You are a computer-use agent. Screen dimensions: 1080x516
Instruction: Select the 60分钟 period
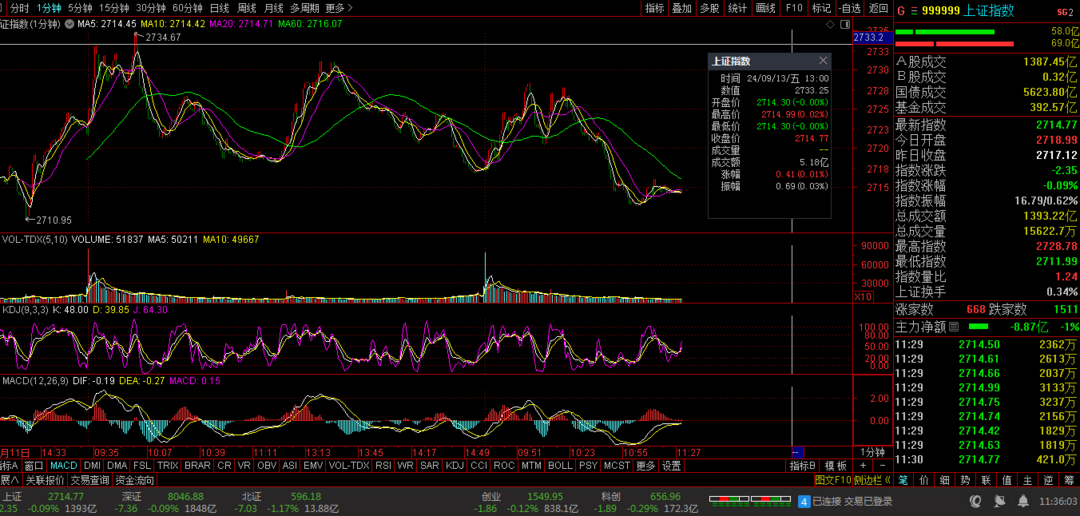[x=187, y=8]
